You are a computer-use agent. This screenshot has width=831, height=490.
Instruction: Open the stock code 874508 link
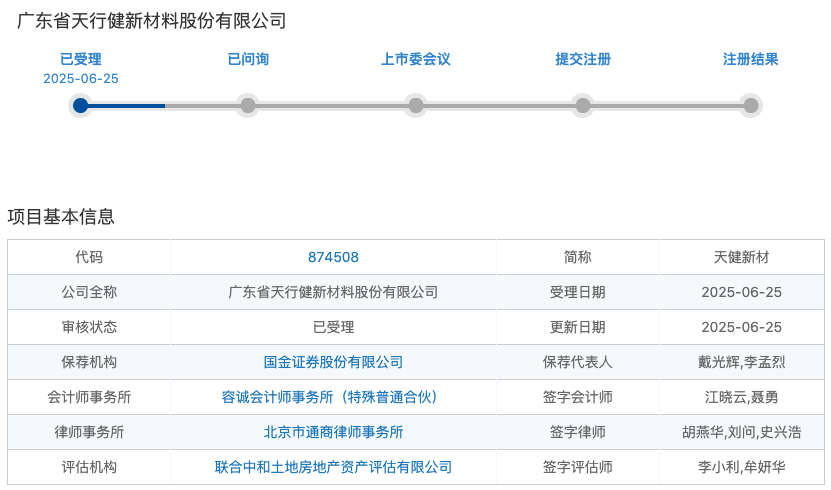(x=333, y=257)
